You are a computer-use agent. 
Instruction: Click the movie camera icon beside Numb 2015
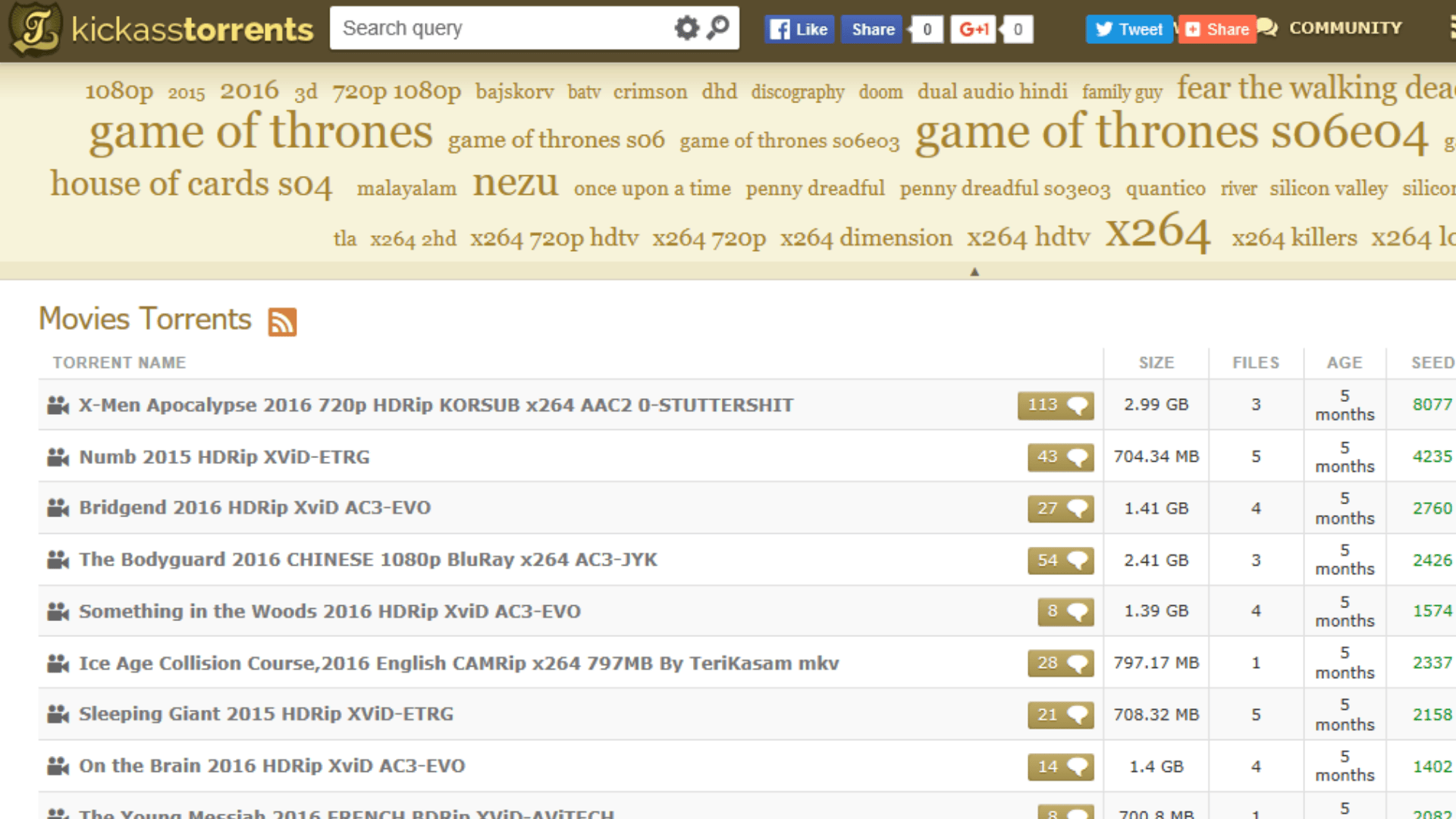[56, 455]
